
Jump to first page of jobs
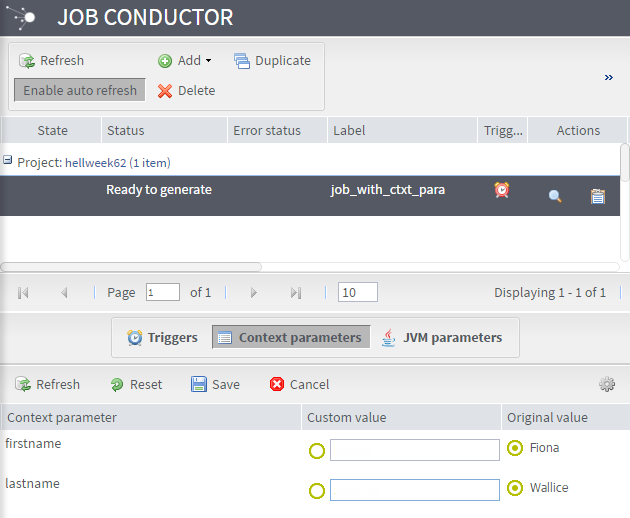tap(24, 293)
